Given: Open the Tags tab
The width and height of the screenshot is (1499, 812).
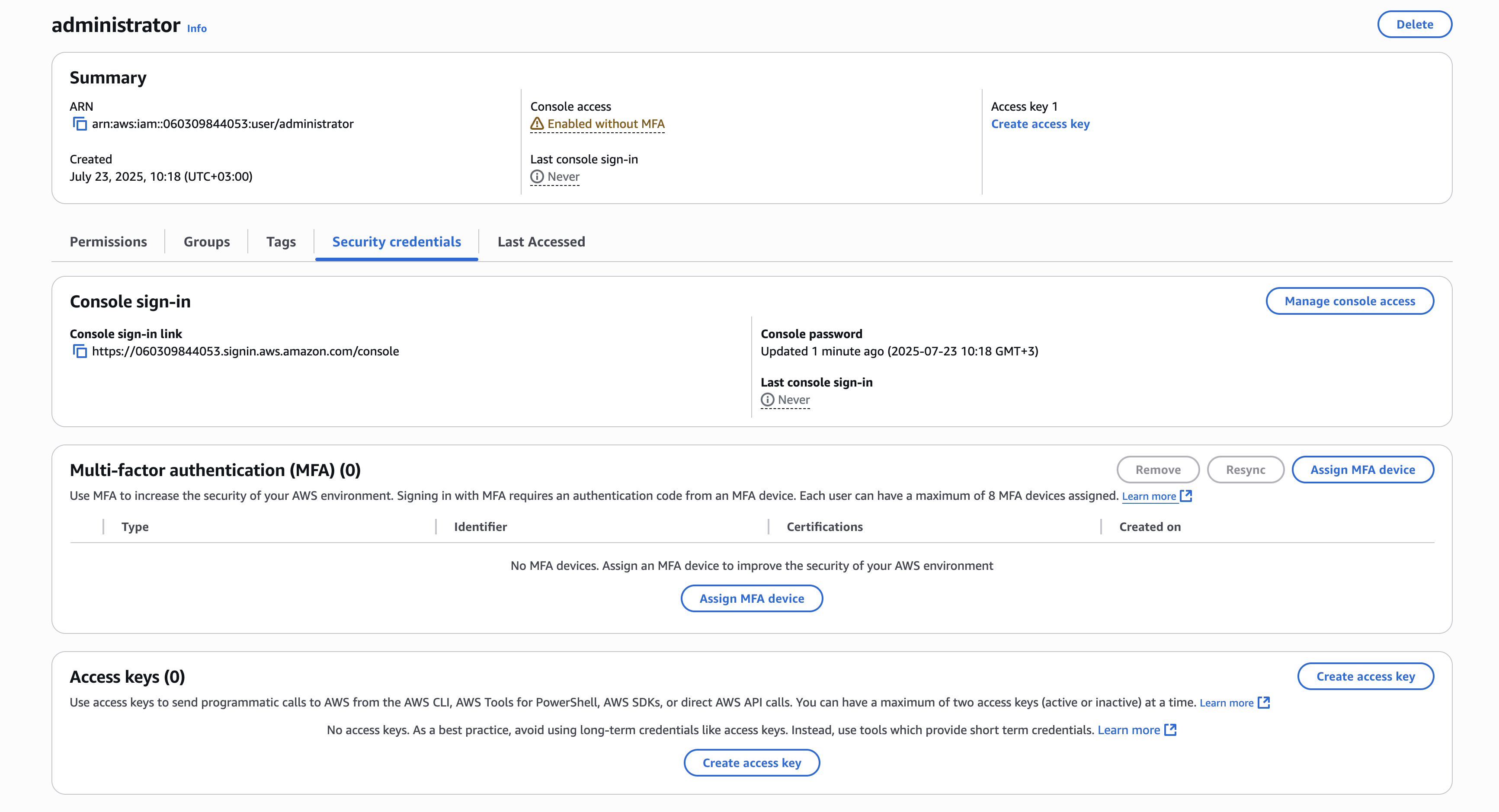Looking at the screenshot, I should click(x=281, y=241).
